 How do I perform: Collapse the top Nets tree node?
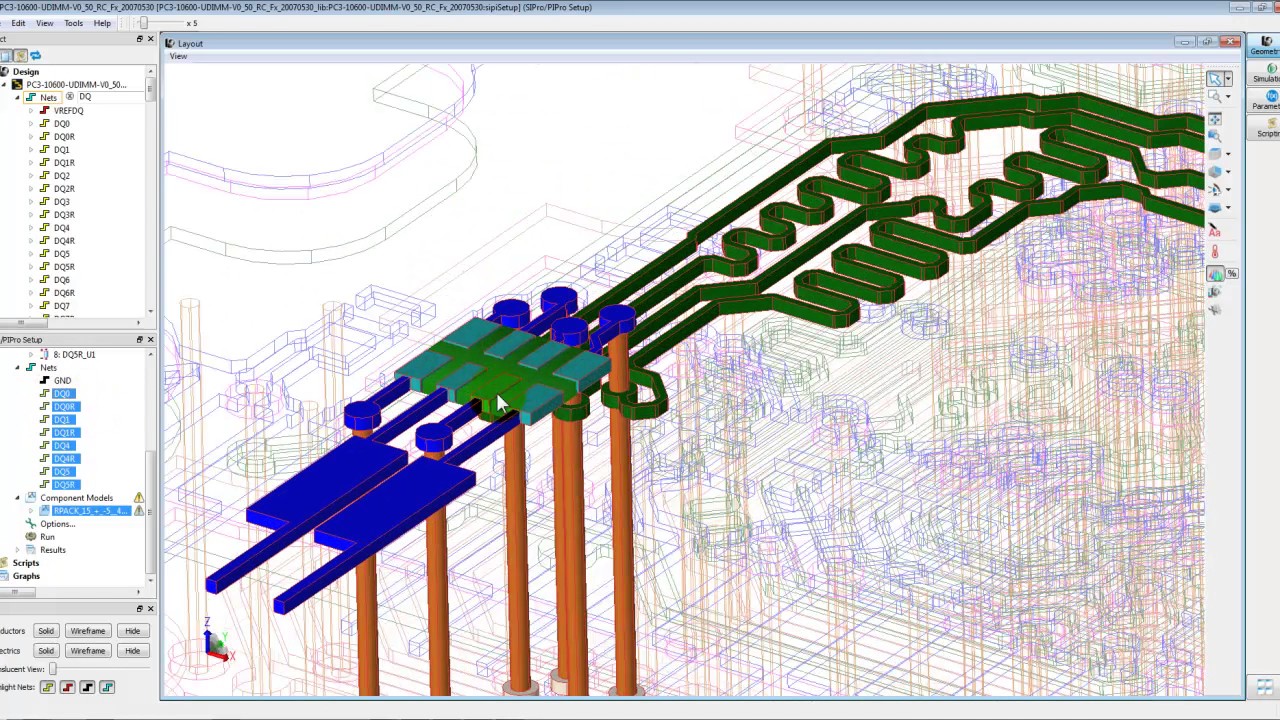[17, 98]
